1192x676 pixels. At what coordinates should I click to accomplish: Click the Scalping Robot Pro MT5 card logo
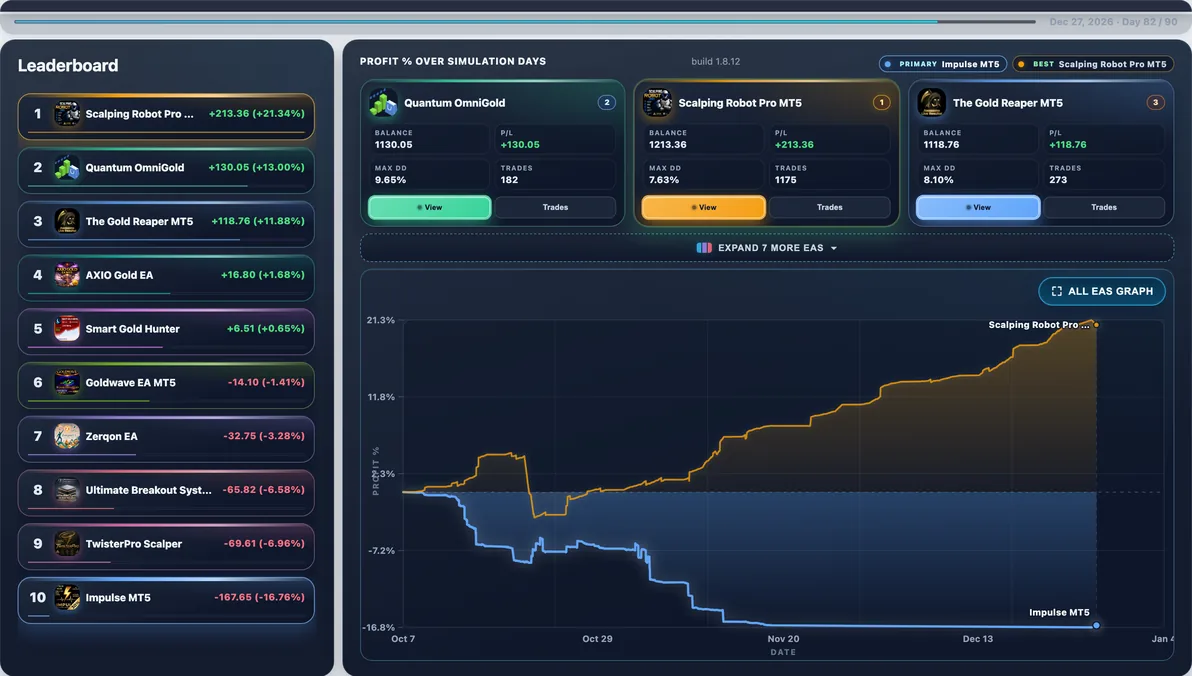658,103
